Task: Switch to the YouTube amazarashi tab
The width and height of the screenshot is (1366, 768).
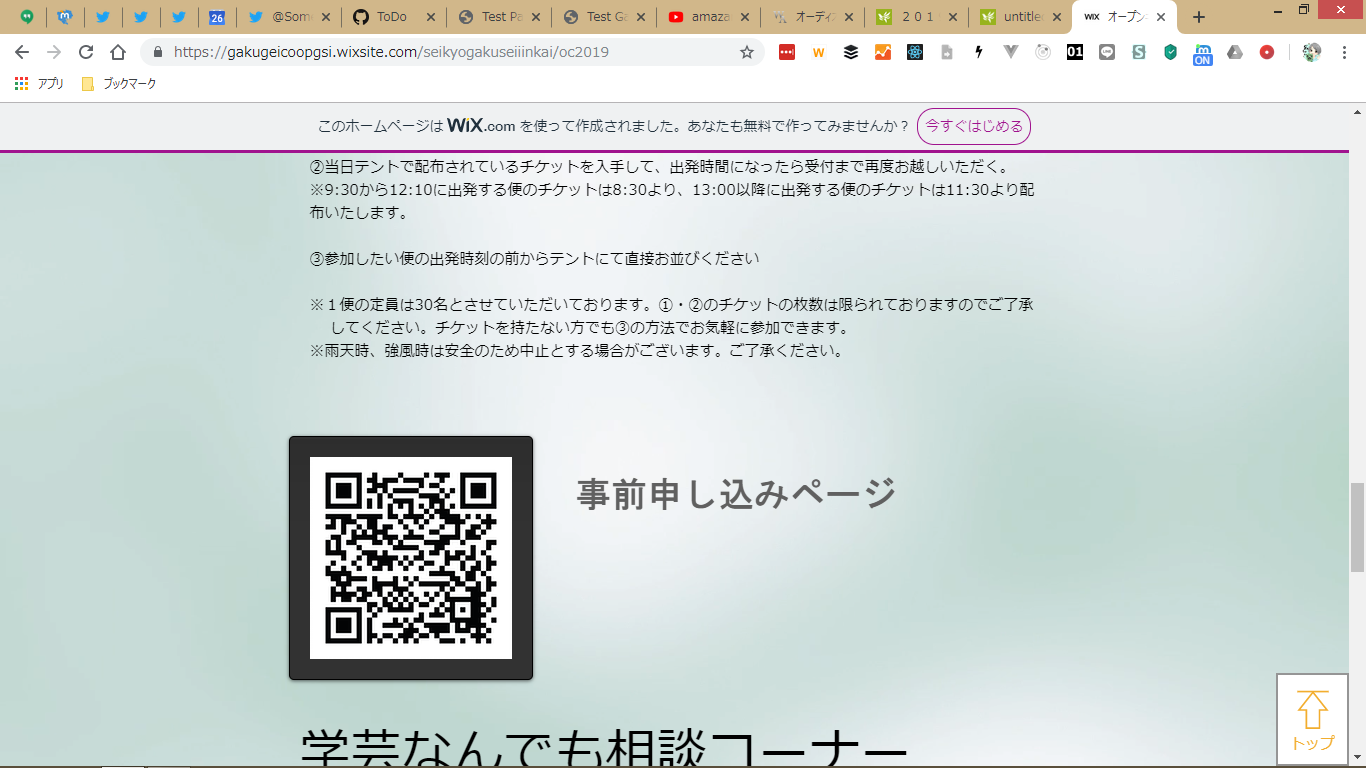Action: click(x=705, y=17)
